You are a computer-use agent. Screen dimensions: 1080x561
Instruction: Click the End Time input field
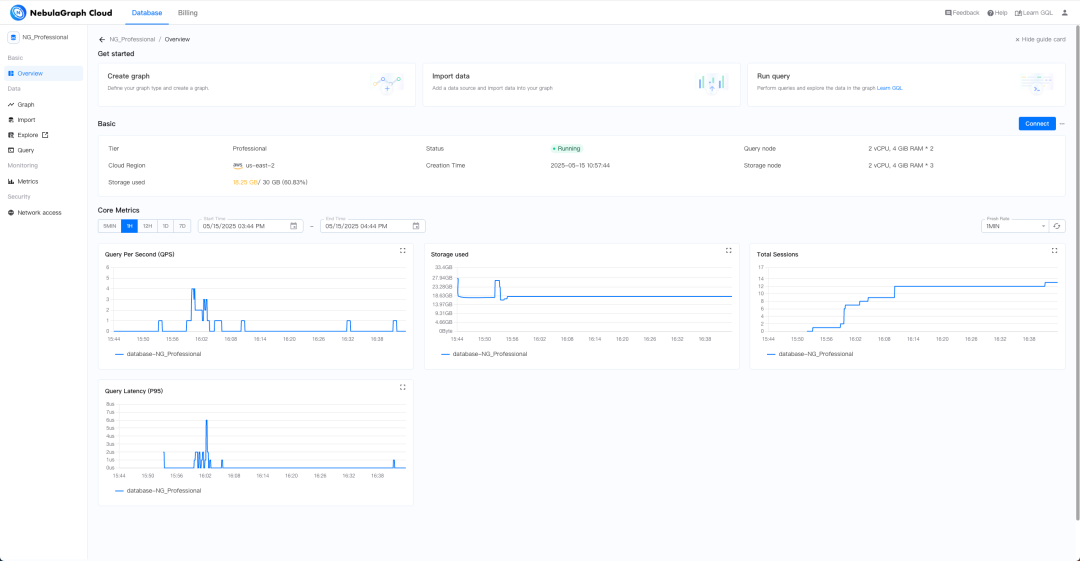click(x=373, y=226)
